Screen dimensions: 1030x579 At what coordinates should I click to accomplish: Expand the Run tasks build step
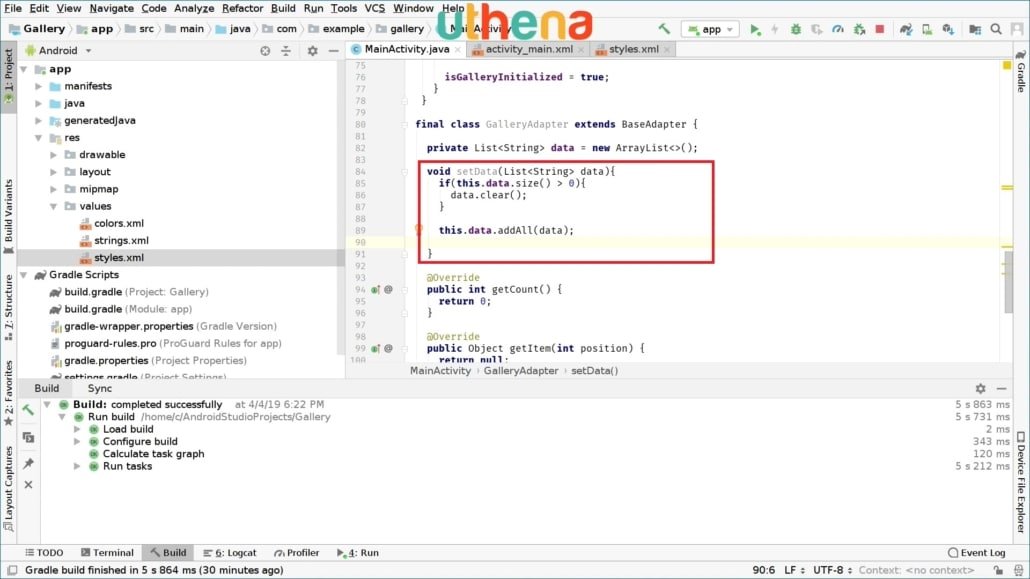pos(77,466)
